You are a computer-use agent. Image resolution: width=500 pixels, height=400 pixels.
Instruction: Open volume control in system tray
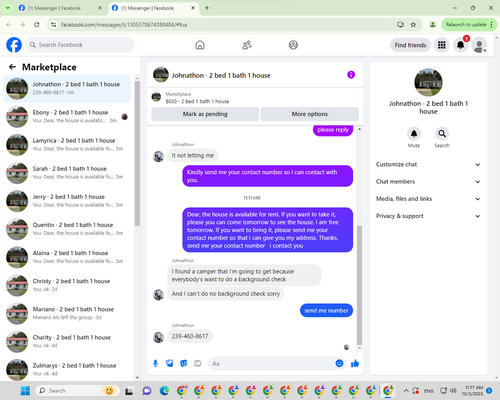click(x=453, y=391)
